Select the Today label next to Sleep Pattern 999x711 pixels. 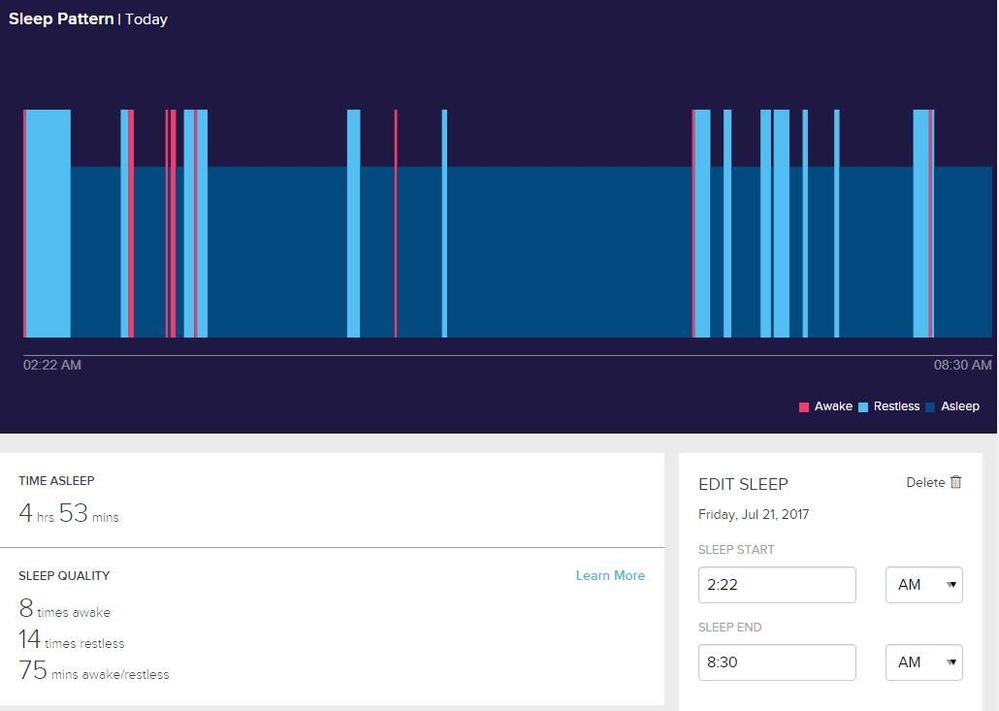click(146, 19)
